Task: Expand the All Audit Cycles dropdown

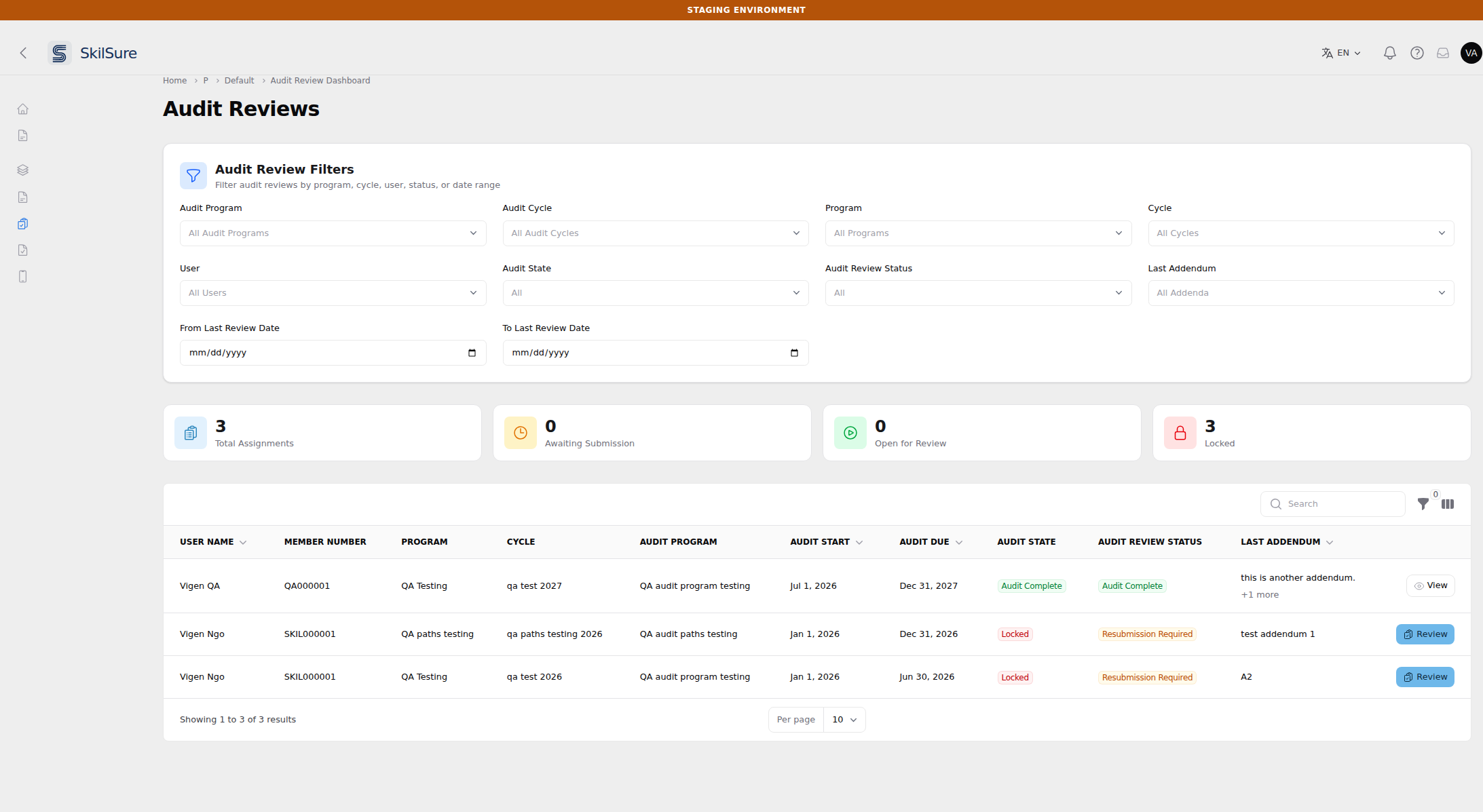Action: 656,233
